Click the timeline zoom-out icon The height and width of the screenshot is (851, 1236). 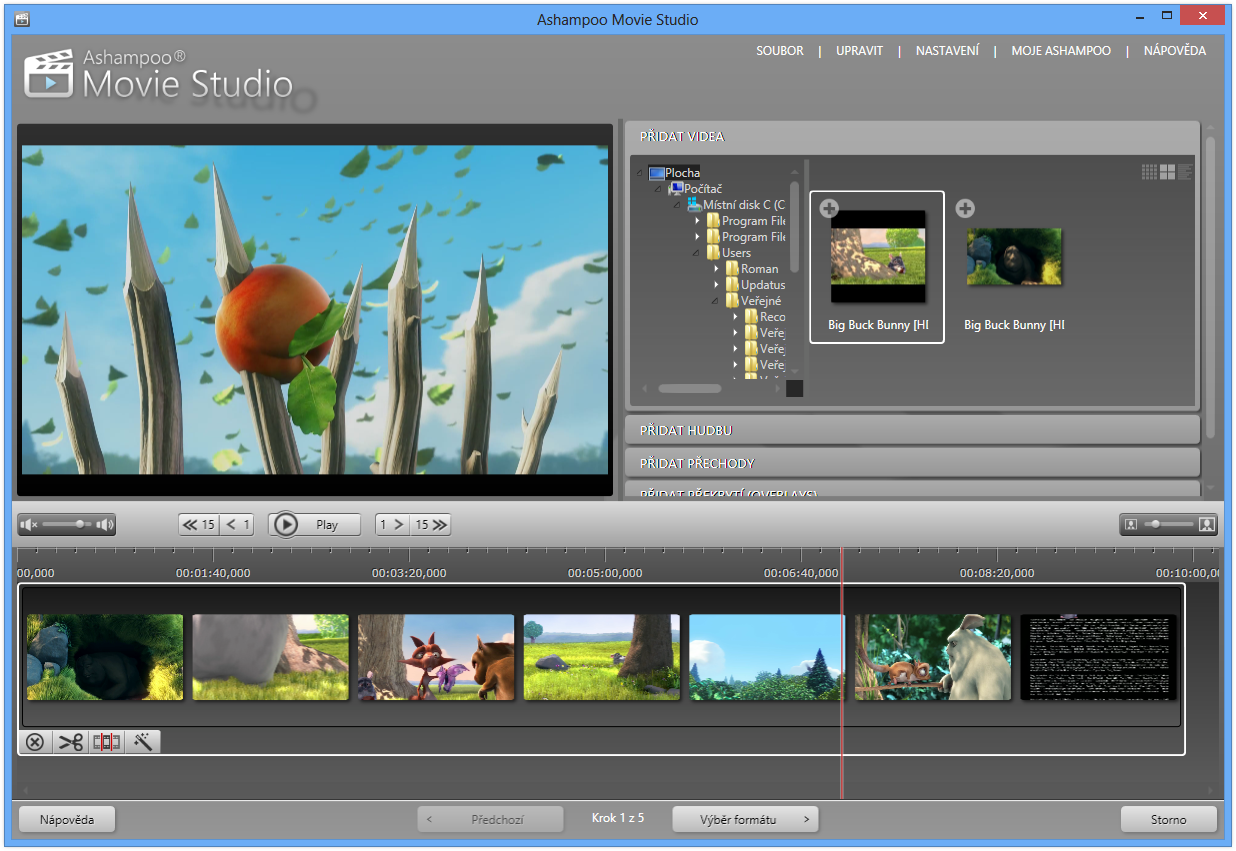(1131, 524)
